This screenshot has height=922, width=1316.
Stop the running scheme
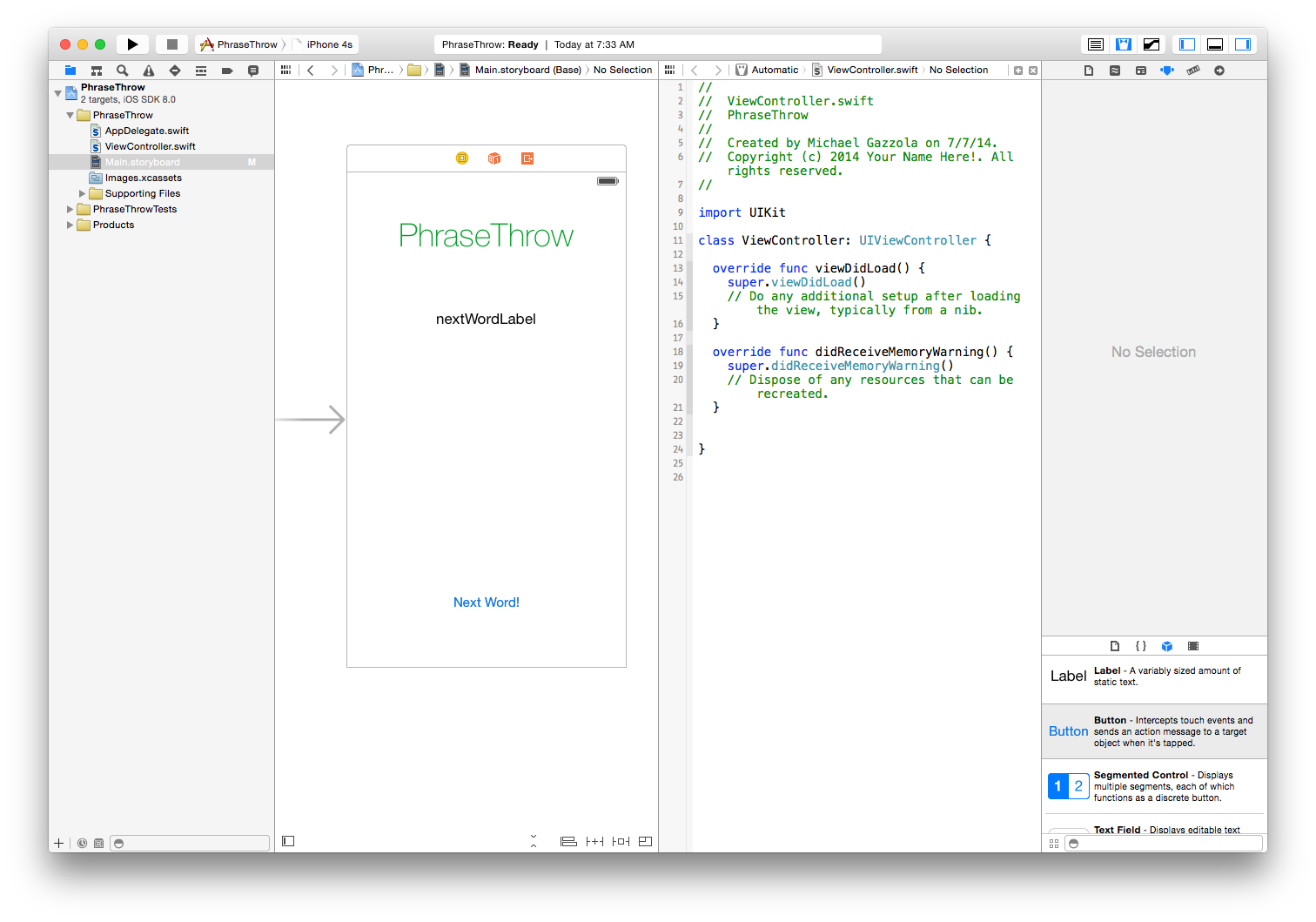172,44
